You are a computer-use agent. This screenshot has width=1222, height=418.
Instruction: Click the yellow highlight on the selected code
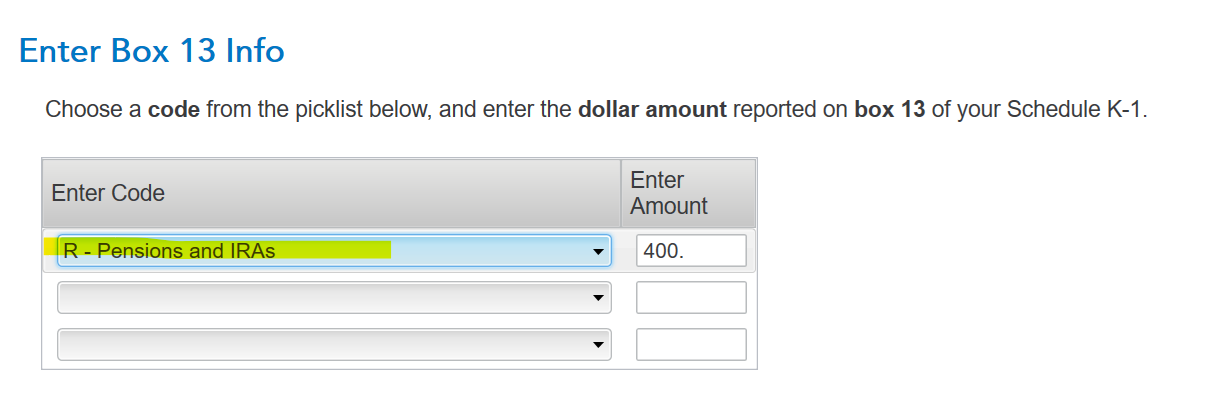pyautogui.click(x=330, y=250)
